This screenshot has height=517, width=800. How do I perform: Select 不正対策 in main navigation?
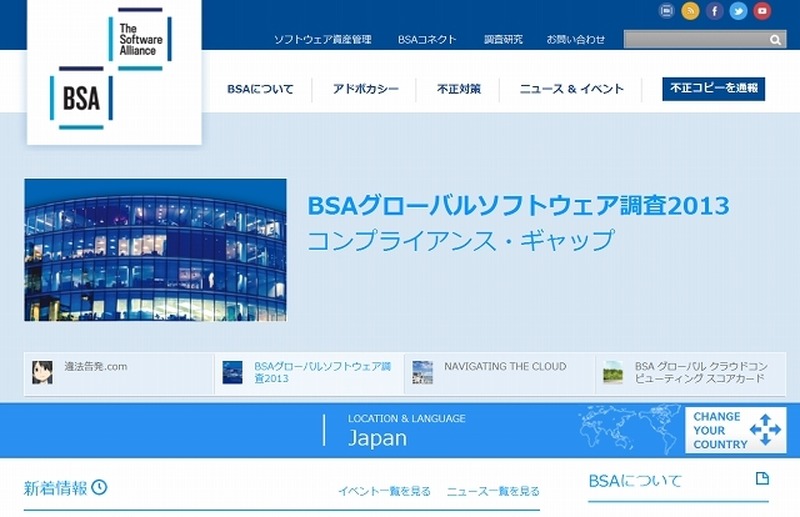(459, 89)
